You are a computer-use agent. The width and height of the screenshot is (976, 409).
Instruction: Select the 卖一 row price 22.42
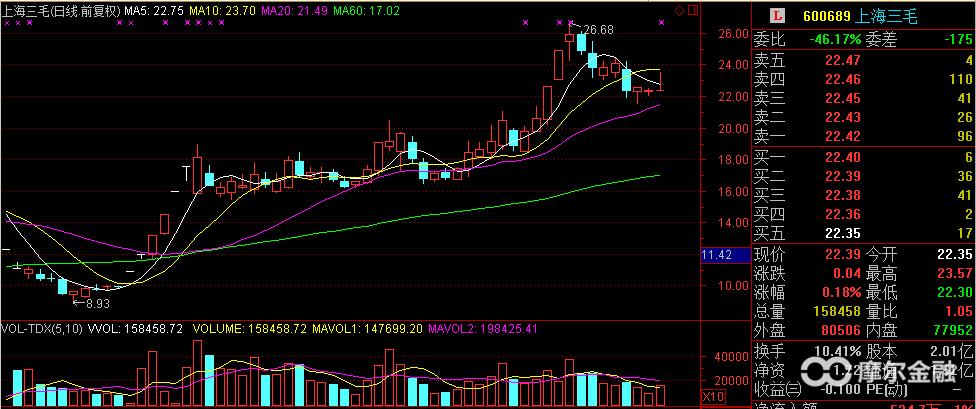click(844, 136)
